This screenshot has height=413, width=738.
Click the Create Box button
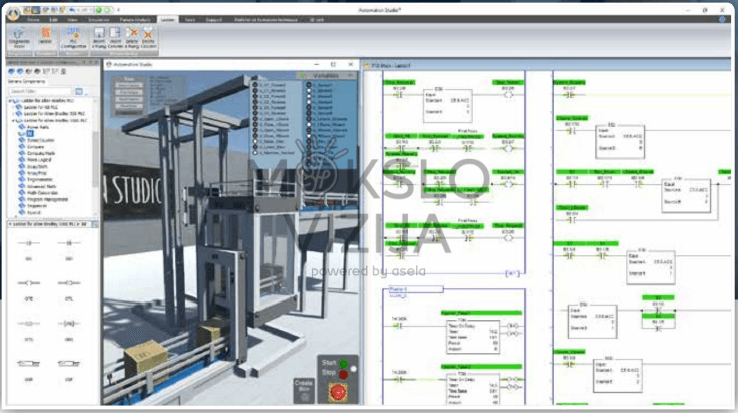(303, 386)
